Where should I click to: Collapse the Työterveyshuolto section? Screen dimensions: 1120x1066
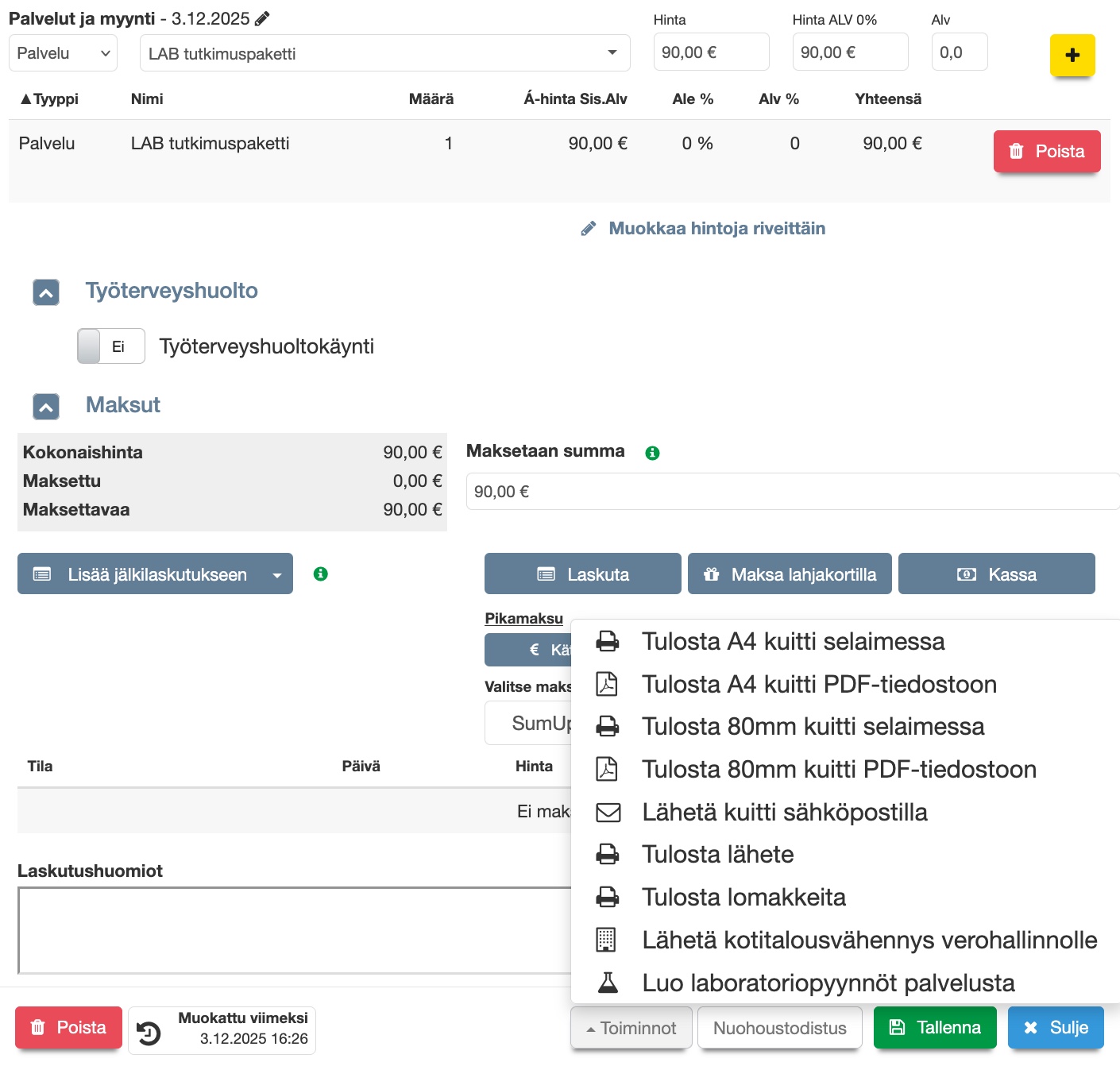click(46, 292)
